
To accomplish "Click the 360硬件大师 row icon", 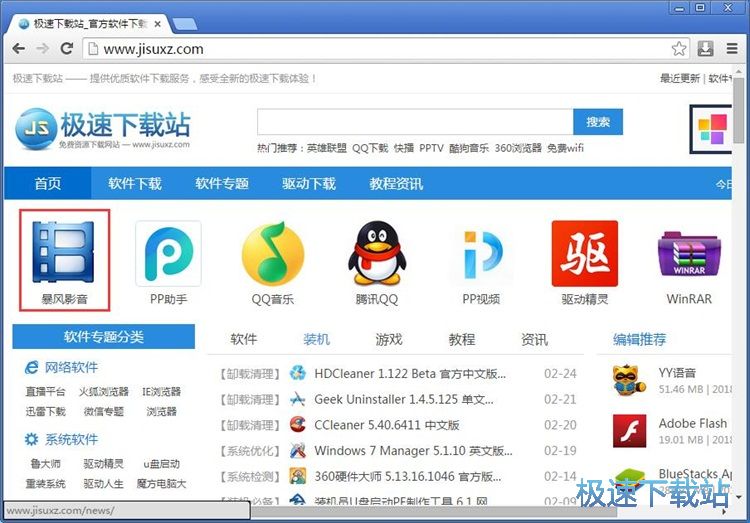I will (298, 476).
